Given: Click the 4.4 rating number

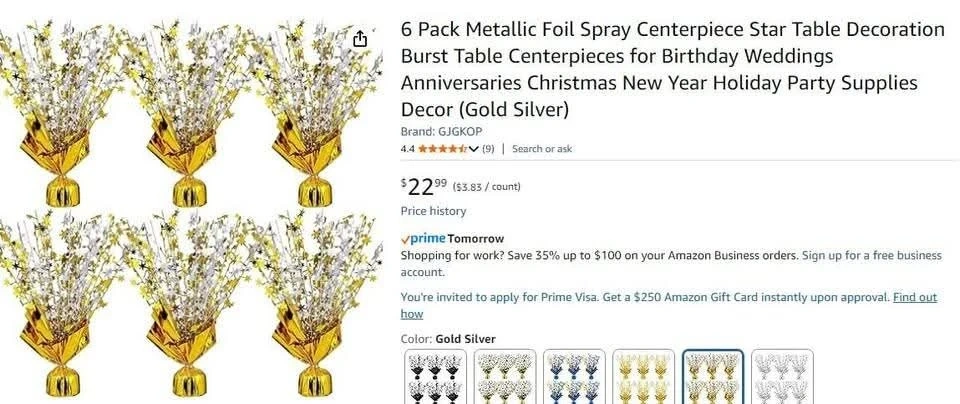Looking at the screenshot, I should (407, 149).
